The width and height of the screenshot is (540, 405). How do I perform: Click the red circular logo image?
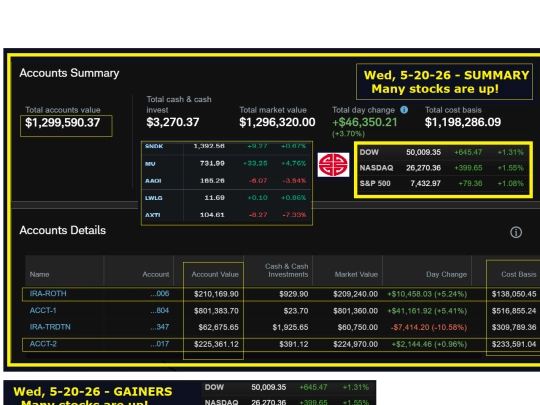333,165
